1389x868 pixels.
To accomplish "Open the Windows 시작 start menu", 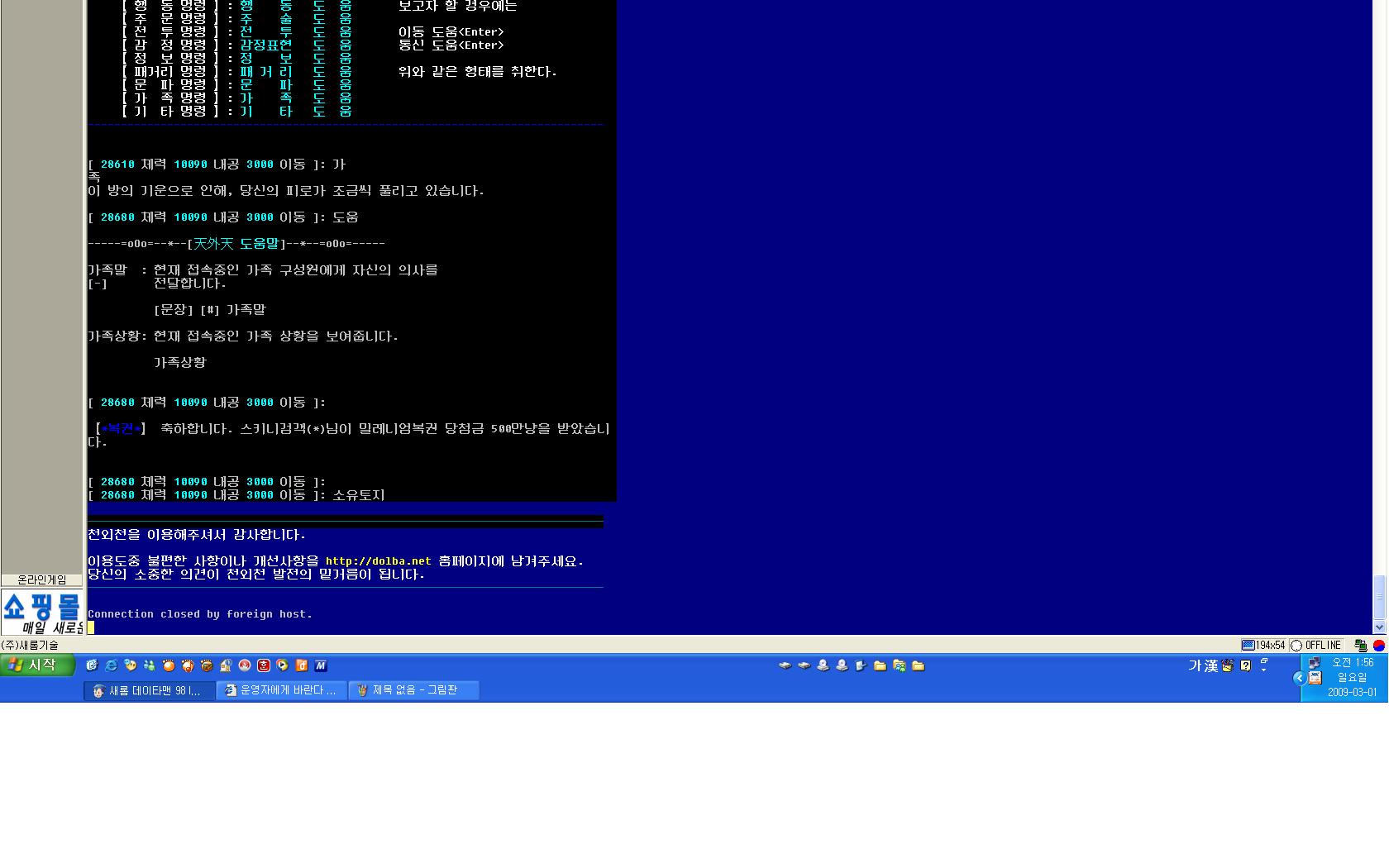I will [x=38, y=665].
